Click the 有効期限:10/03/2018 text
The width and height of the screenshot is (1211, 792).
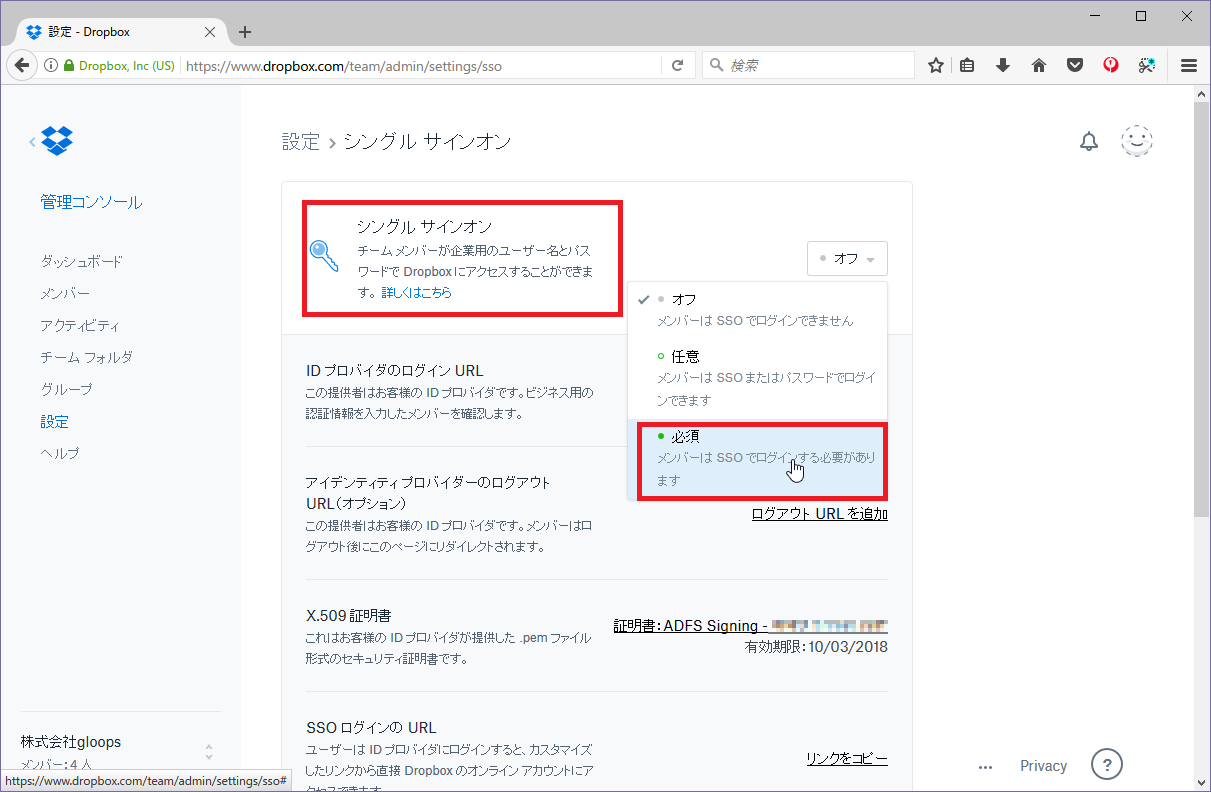tap(816, 647)
